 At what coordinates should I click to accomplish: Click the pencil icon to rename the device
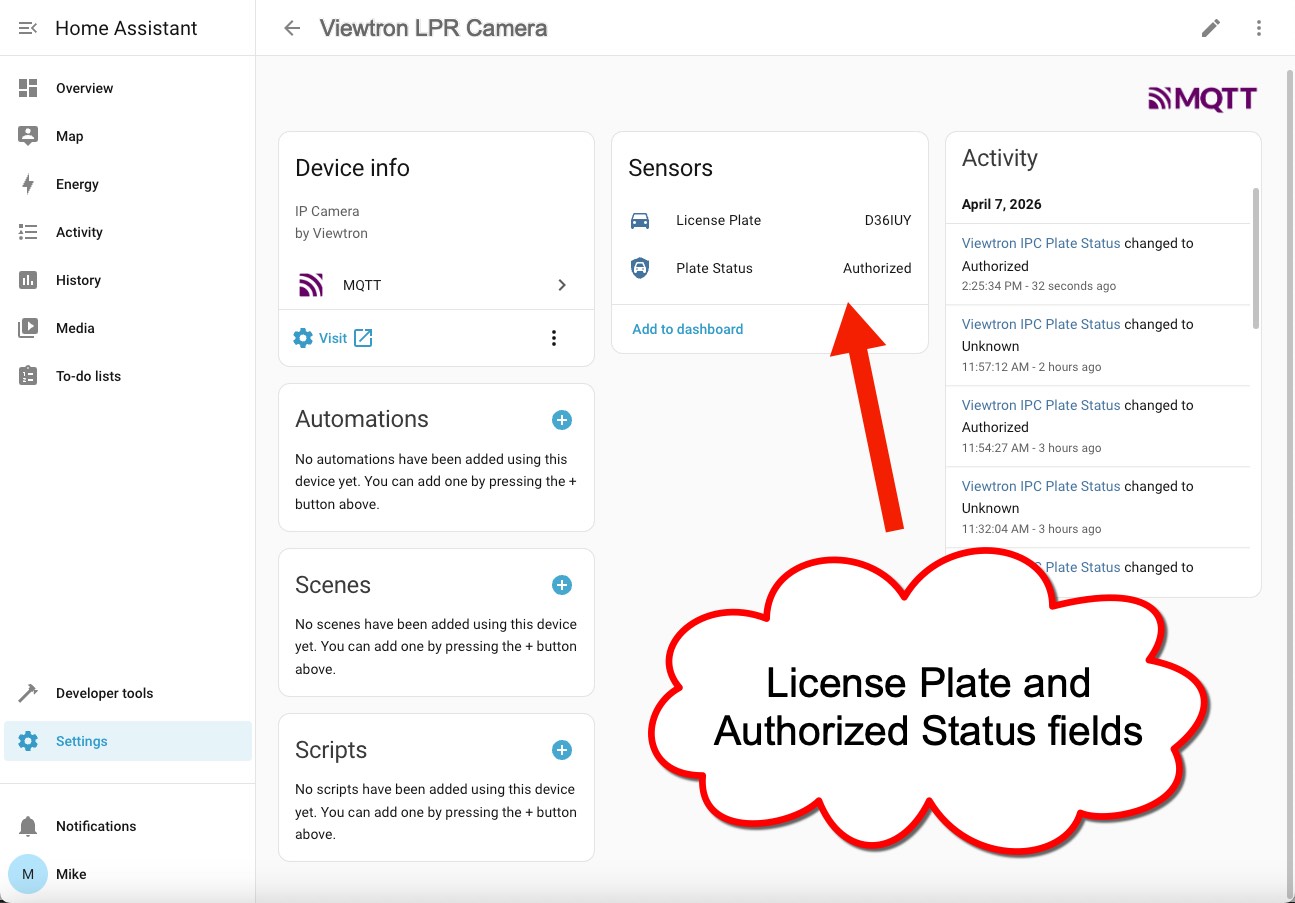point(1211,28)
